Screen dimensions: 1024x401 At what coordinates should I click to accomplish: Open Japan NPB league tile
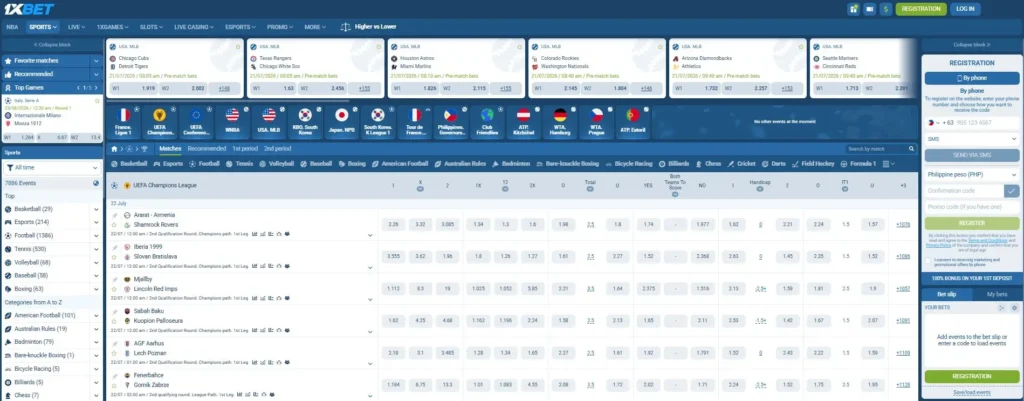[341, 123]
